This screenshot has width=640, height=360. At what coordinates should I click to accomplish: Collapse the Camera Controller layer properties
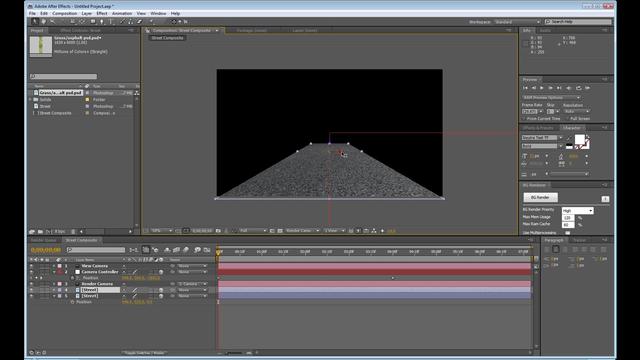[x=54, y=272]
